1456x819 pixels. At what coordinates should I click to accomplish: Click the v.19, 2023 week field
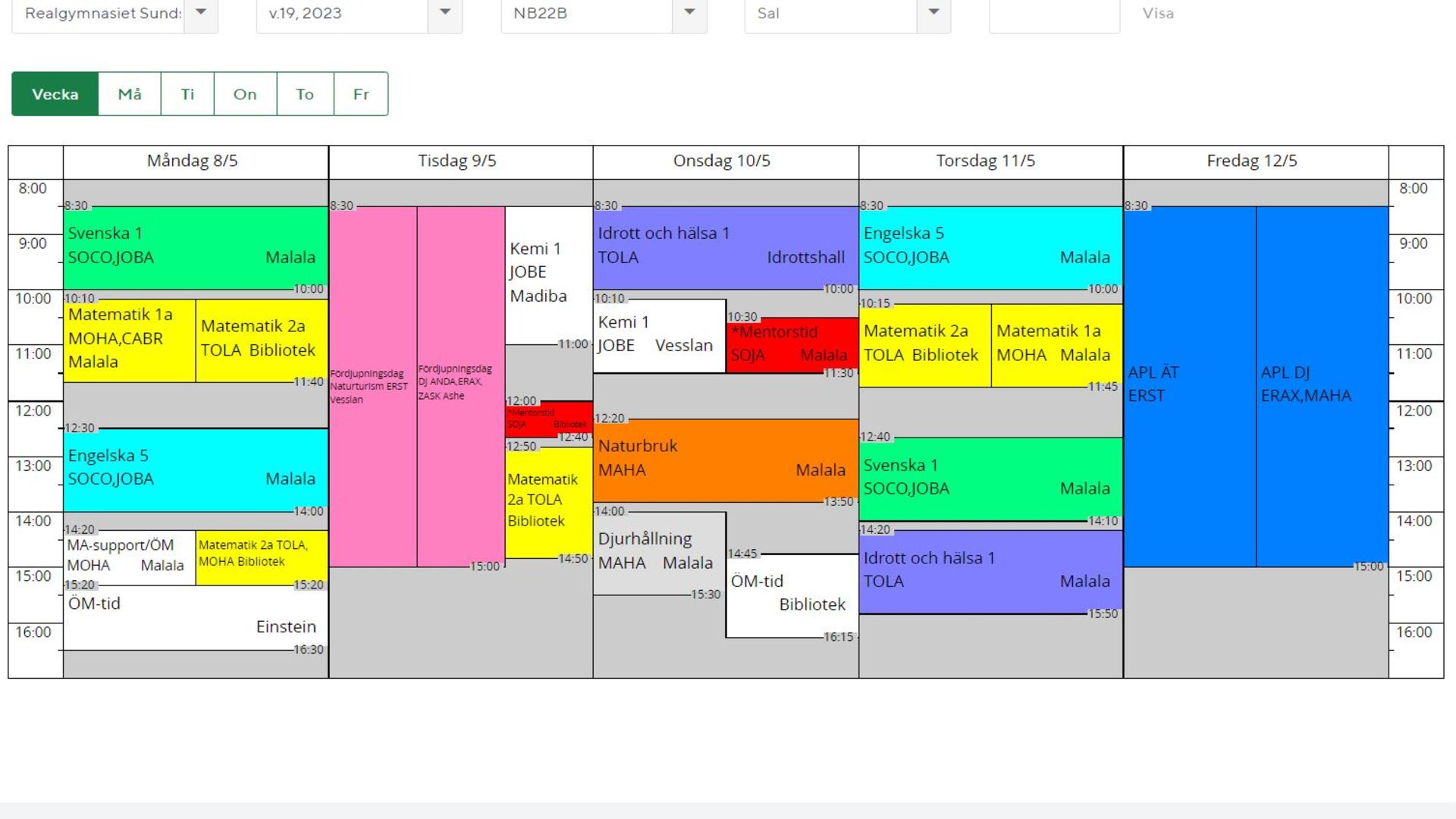(343, 13)
